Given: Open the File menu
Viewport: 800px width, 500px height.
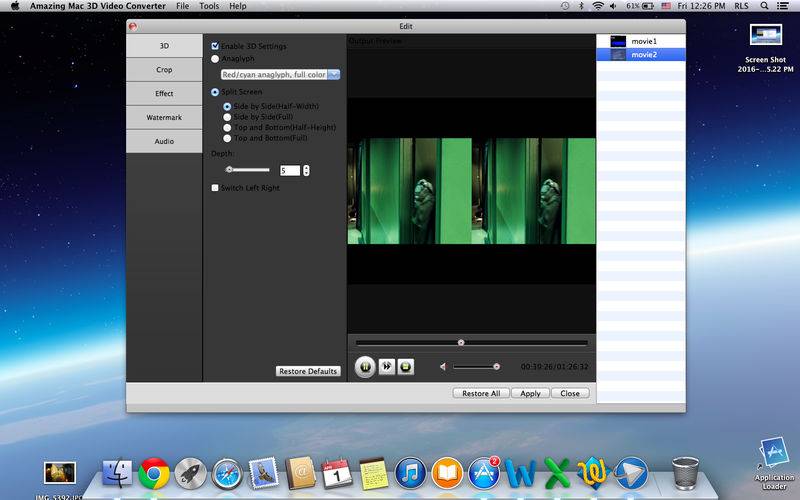Looking at the screenshot, I should pyautogui.click(x=182, y=6).
